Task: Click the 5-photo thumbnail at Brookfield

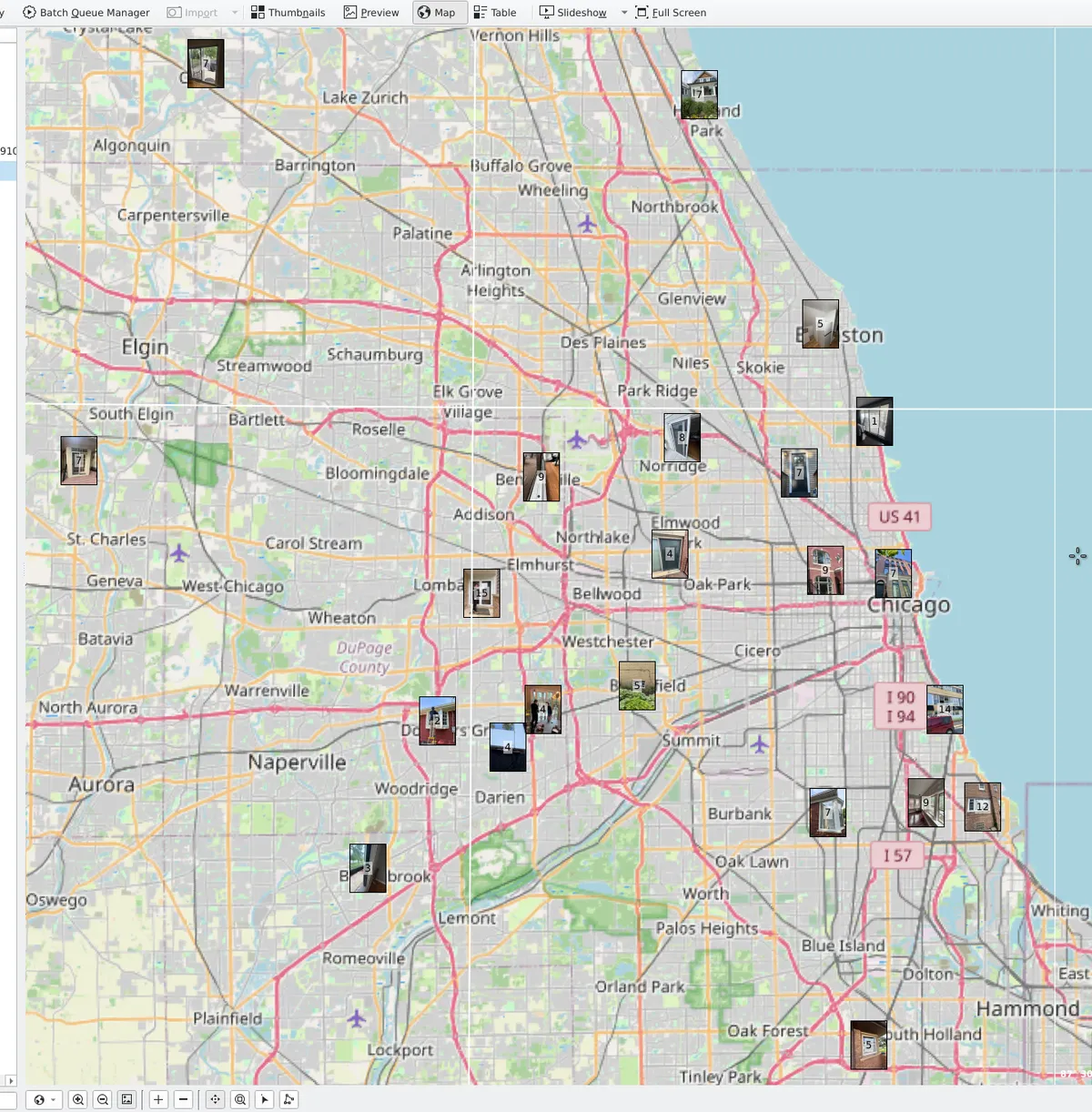Action: pyautogui.click(x=637, y=686)
